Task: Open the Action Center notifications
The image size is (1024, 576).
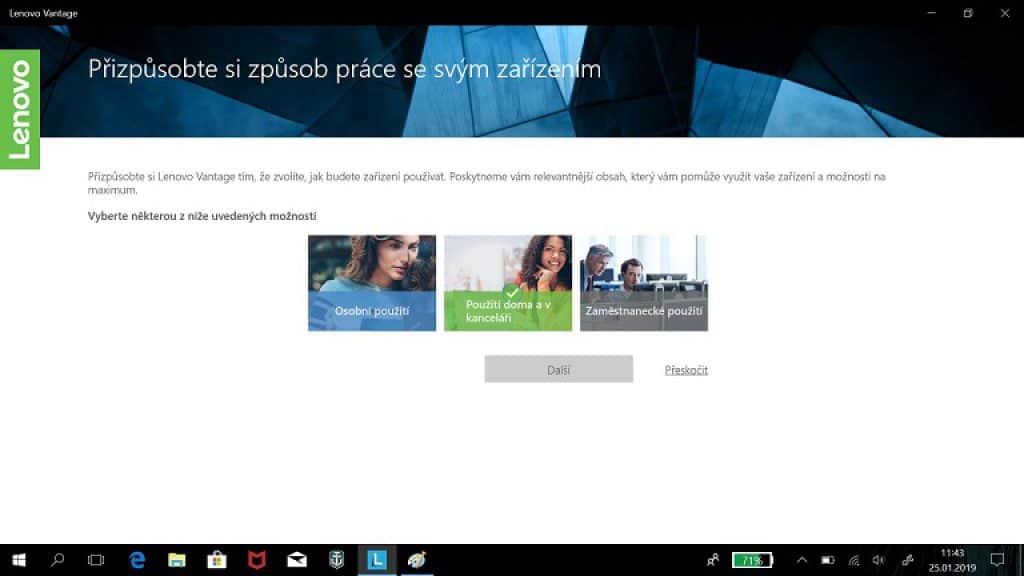Action: [x=997, y=560]
